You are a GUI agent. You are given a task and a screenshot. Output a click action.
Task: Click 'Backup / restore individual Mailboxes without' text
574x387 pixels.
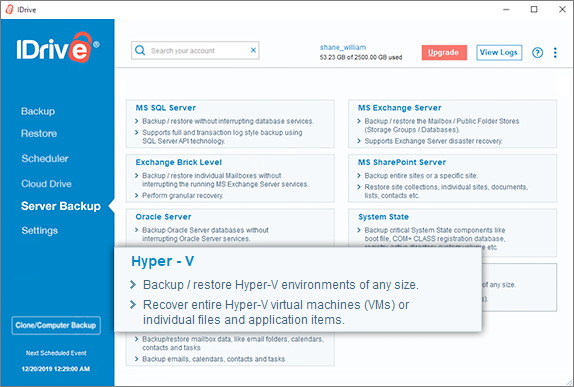click(x=212, y=176)
